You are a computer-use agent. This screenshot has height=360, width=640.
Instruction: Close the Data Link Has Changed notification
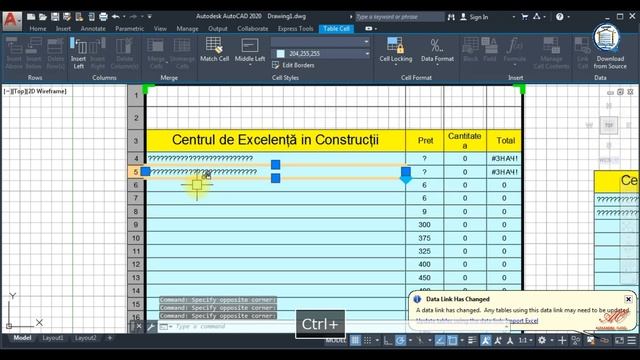point(628,299)
